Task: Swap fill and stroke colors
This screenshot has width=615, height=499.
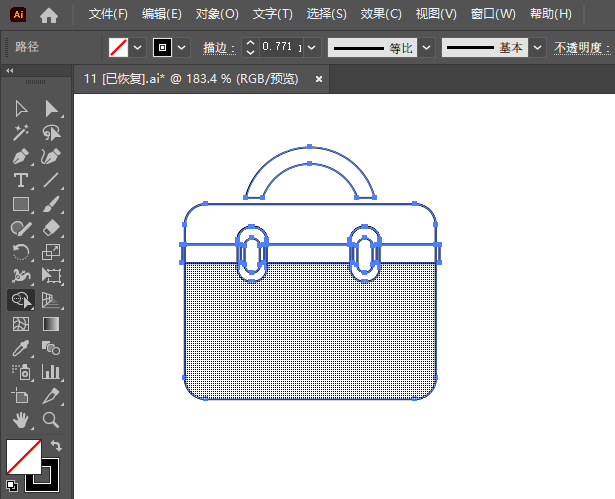Action: point(56,446)
